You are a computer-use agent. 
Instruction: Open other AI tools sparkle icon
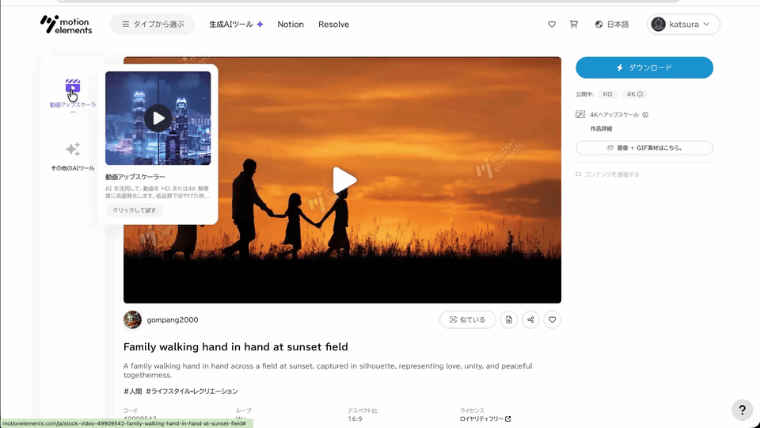tap(72, 149)
